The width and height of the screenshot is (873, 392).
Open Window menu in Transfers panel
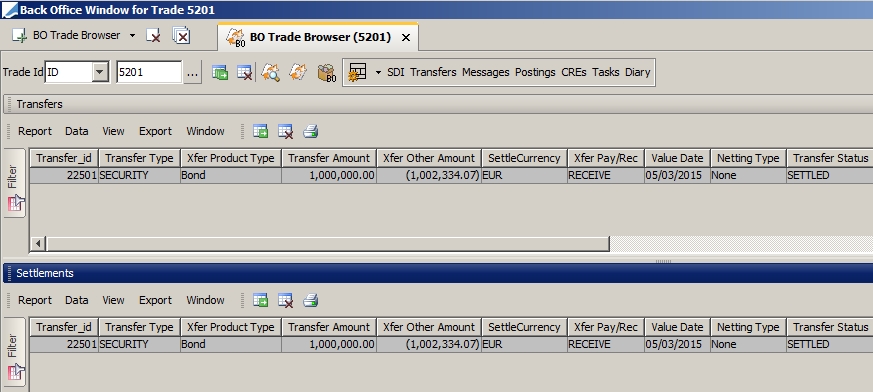pos(205,131)
